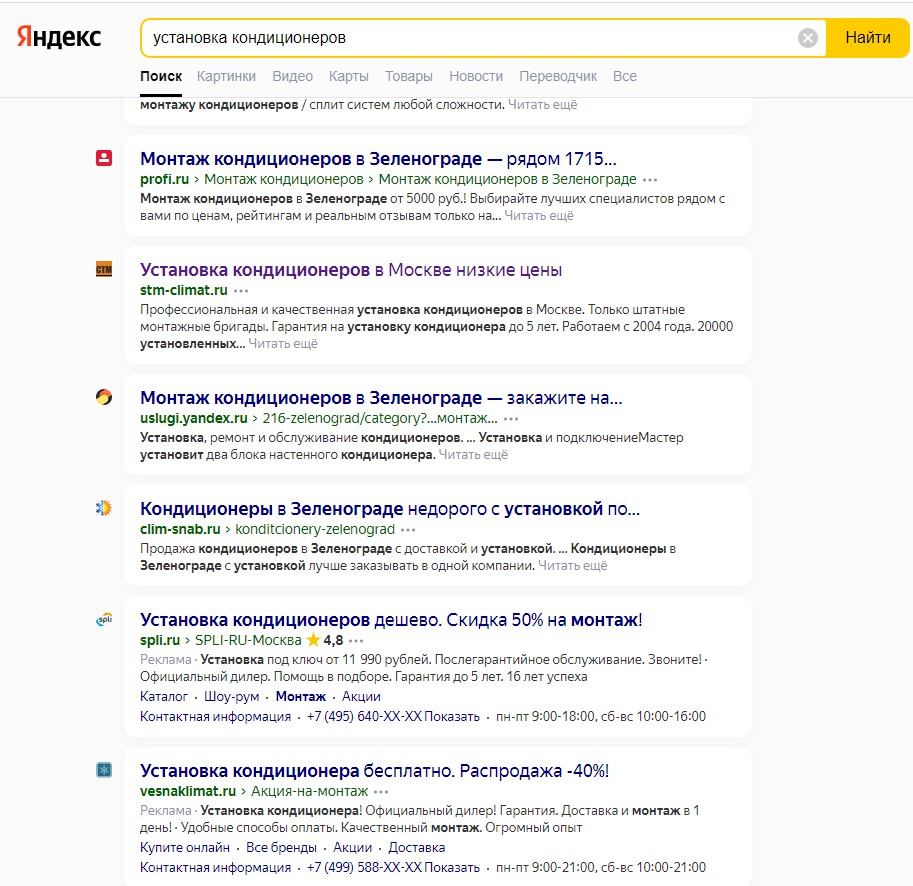Click the Yandex logo
The image size is (913, 886).
pyautogui.click(x=58, y=38)
